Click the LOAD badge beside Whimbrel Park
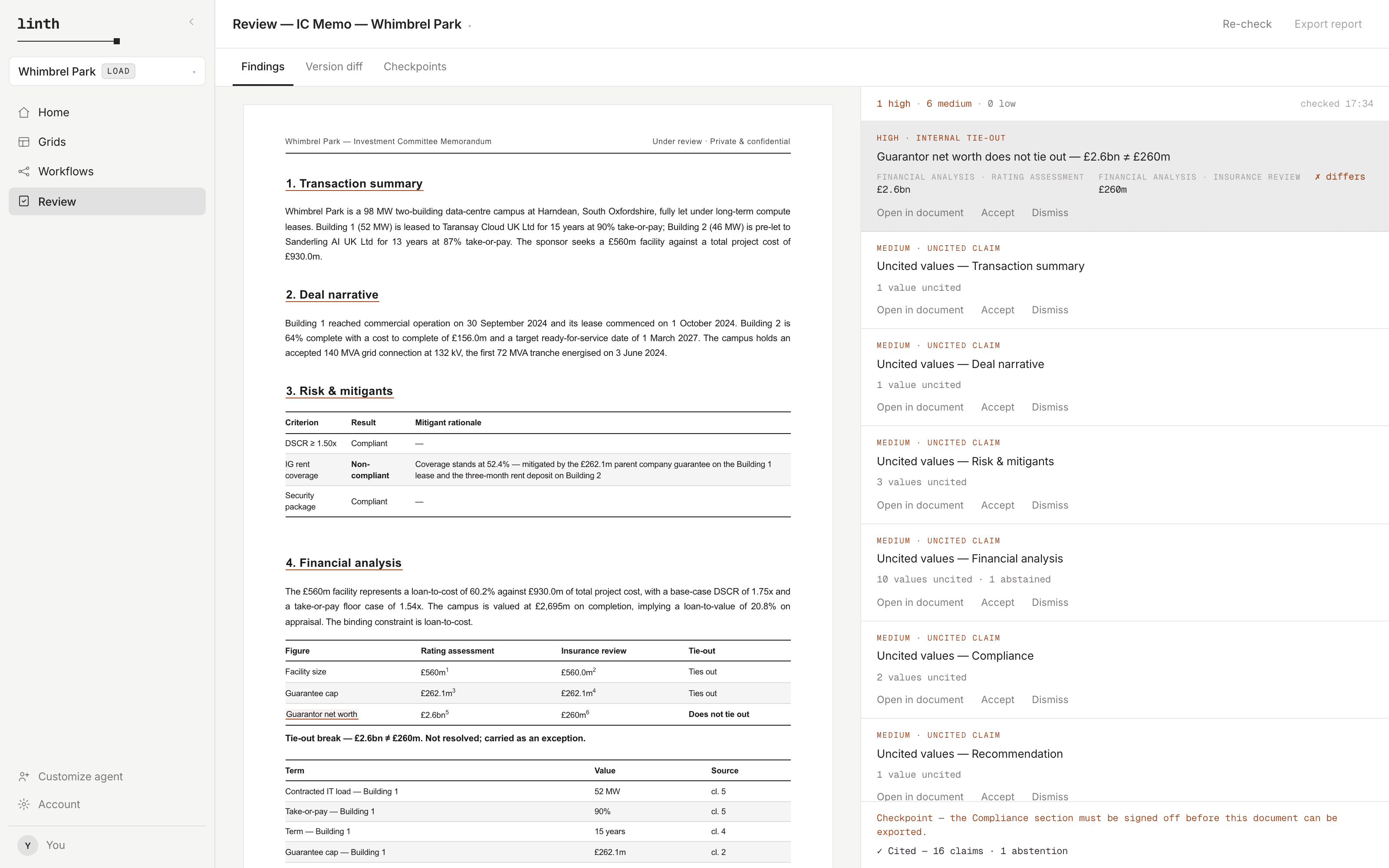Viewport: 1389px width, 868px height. [x=118, y=71]
